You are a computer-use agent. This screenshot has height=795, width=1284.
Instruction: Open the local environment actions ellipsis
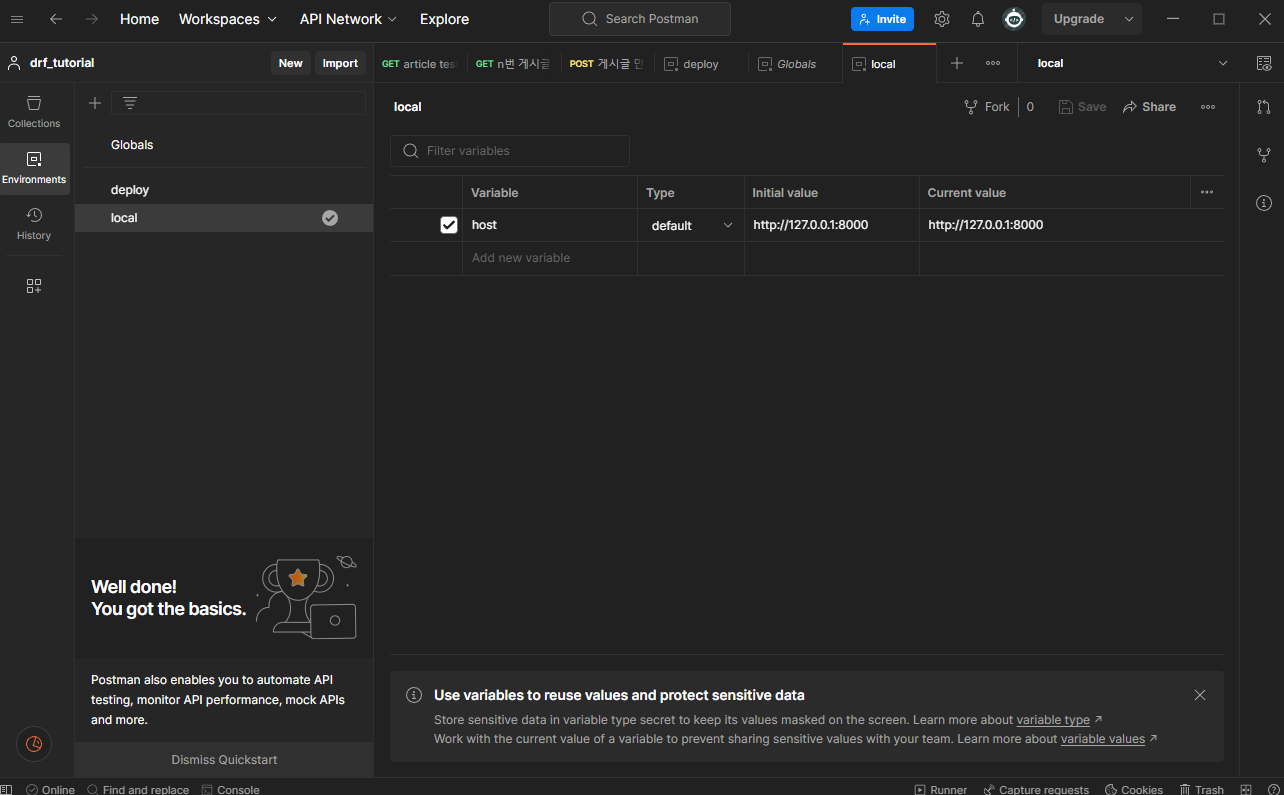tap(1208, 107)
